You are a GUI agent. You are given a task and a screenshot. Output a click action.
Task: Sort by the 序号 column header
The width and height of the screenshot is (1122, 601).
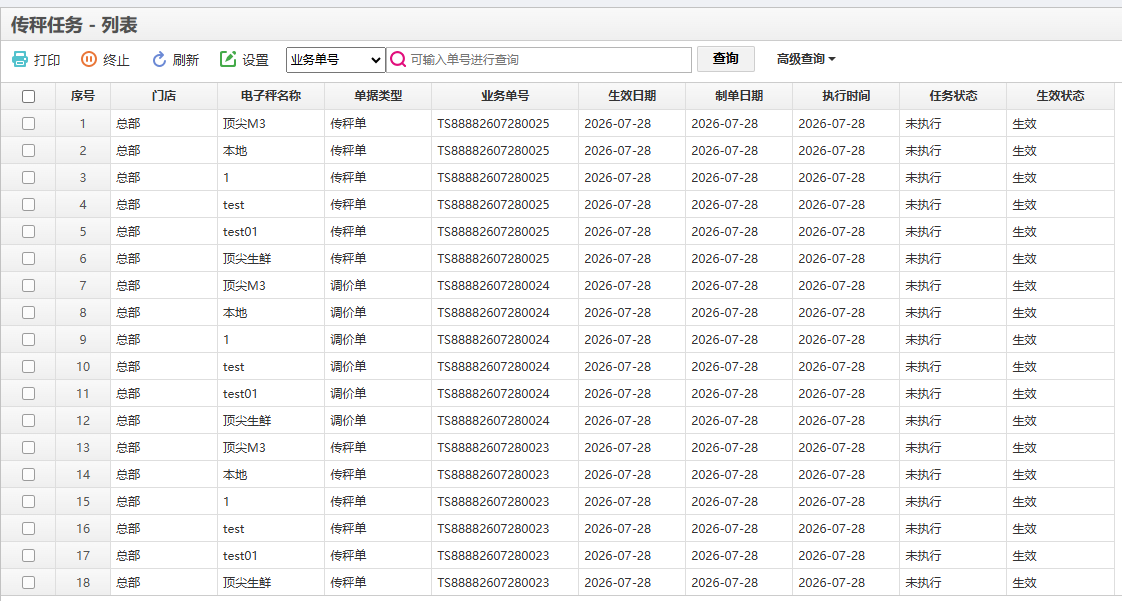[83, 96]
